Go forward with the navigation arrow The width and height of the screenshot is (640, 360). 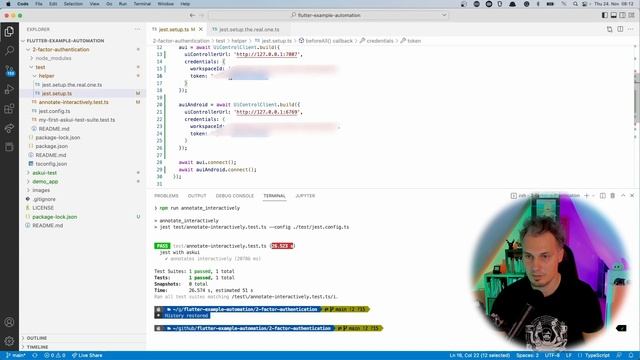[202, 15]
